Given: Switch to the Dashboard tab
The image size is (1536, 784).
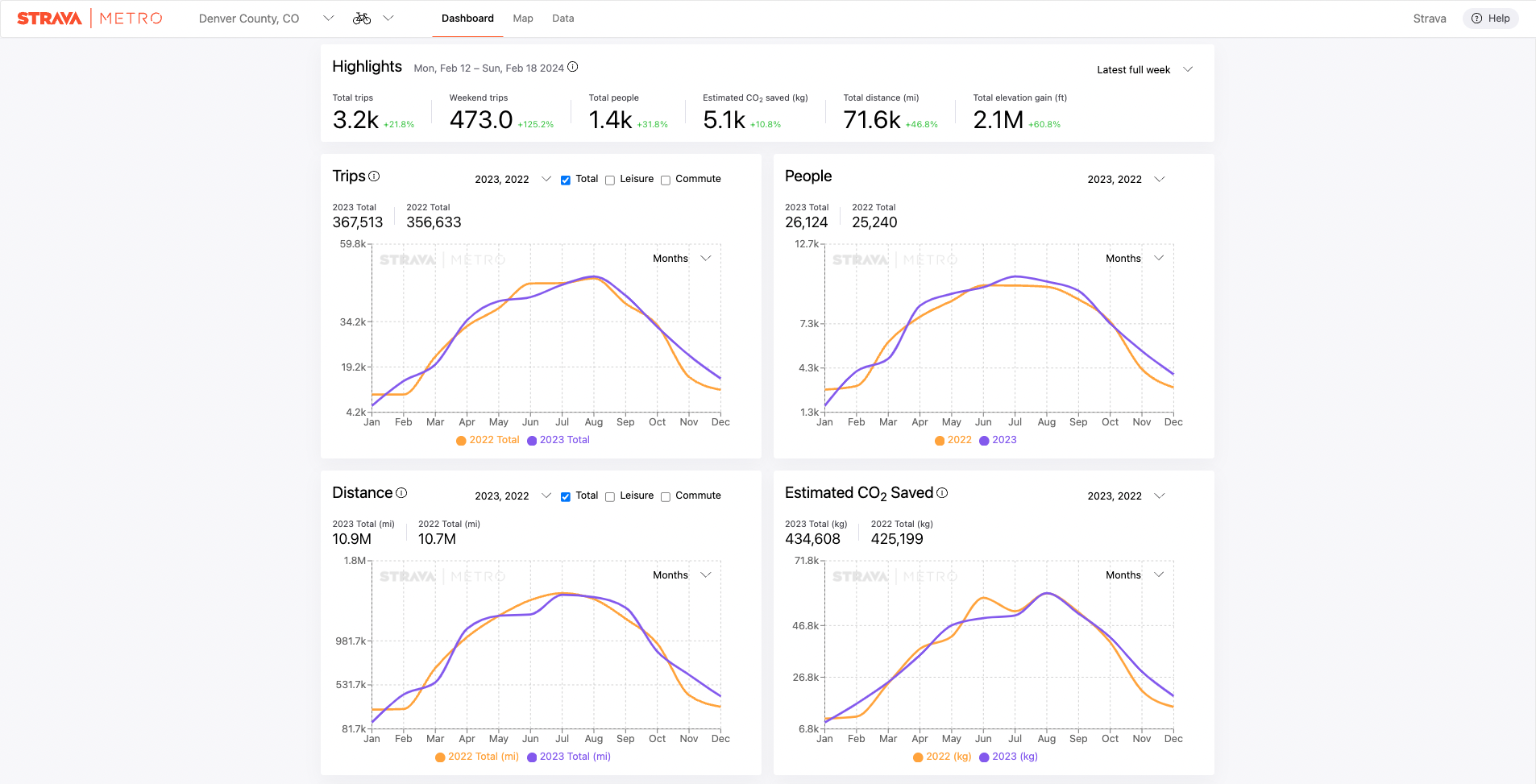Looking at the screenshot, I should pyautogui.click(x=467, y=18).
